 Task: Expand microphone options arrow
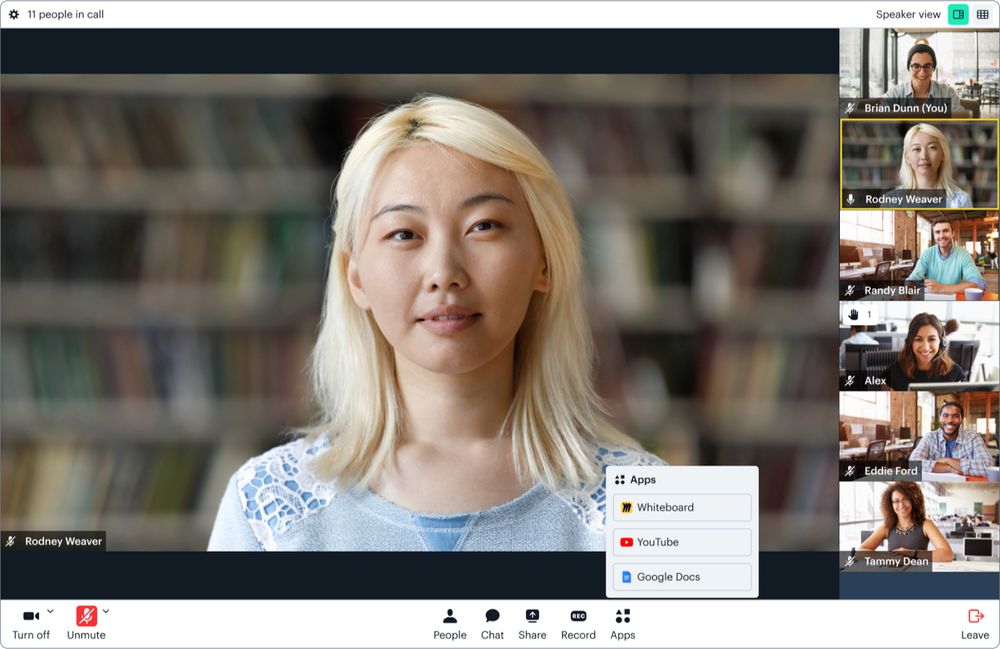coord(106,611)
